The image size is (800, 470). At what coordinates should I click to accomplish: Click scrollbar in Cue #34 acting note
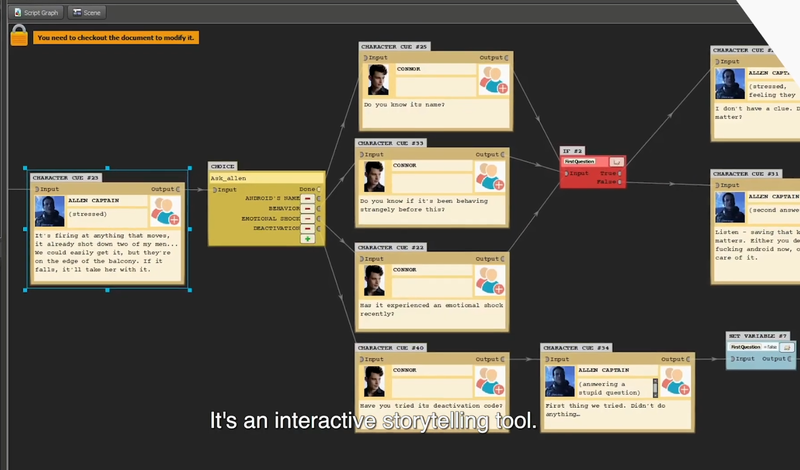(656, 386)
